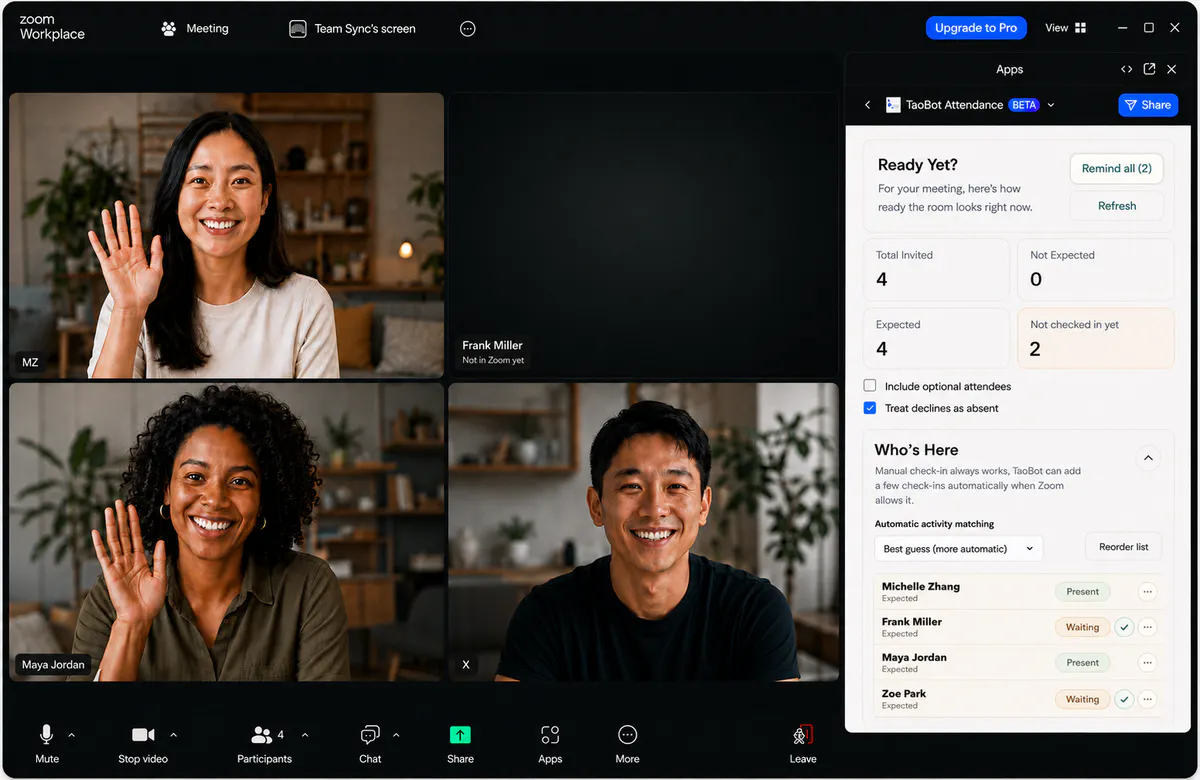Click the BETA badge
The height and width of the screenshot is (780, 1200).
1024,105
